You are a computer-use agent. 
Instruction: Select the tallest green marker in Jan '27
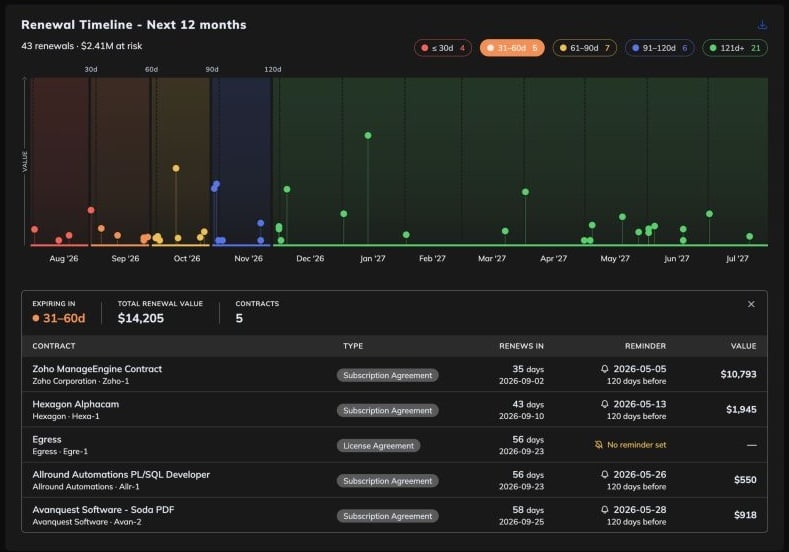(368, 135)
